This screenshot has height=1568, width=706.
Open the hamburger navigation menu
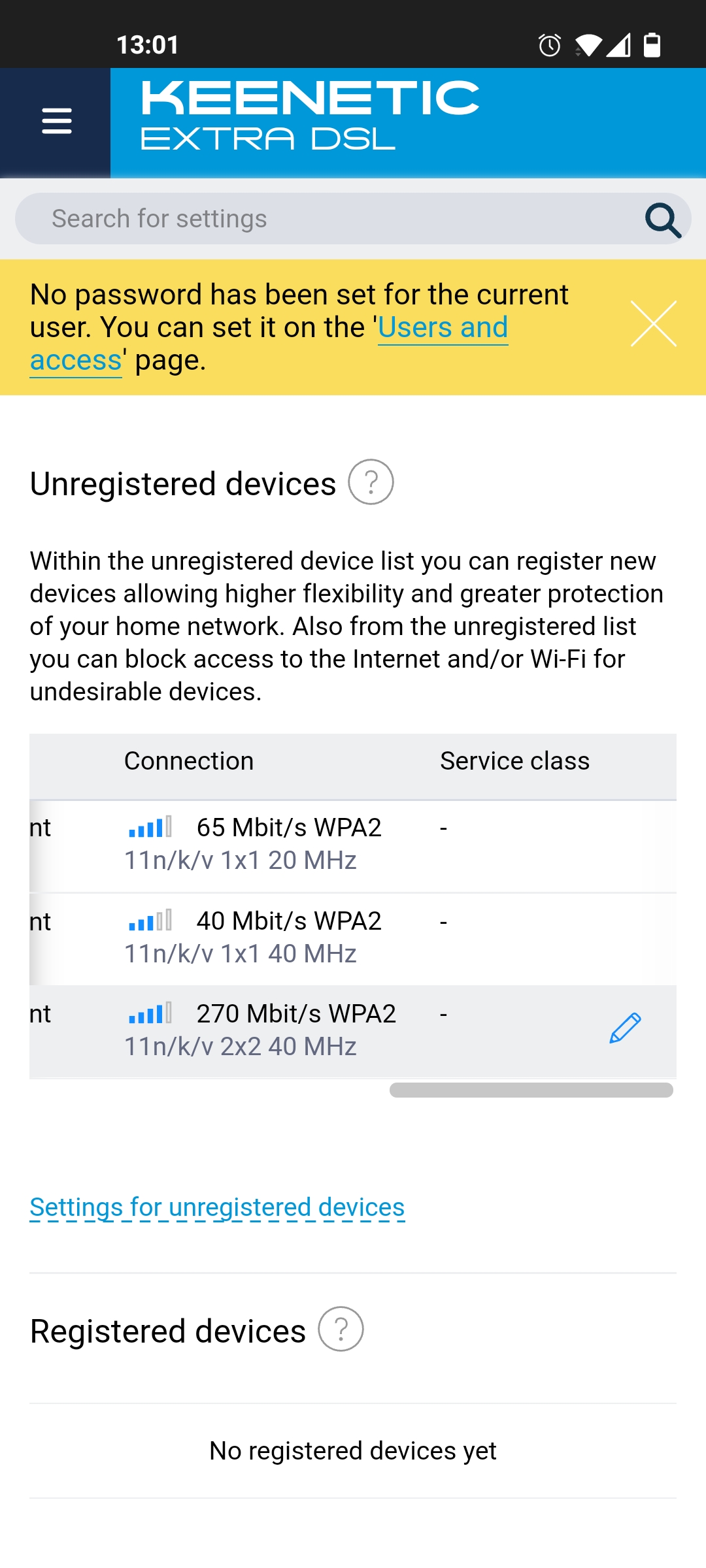[x=56, y=122]
